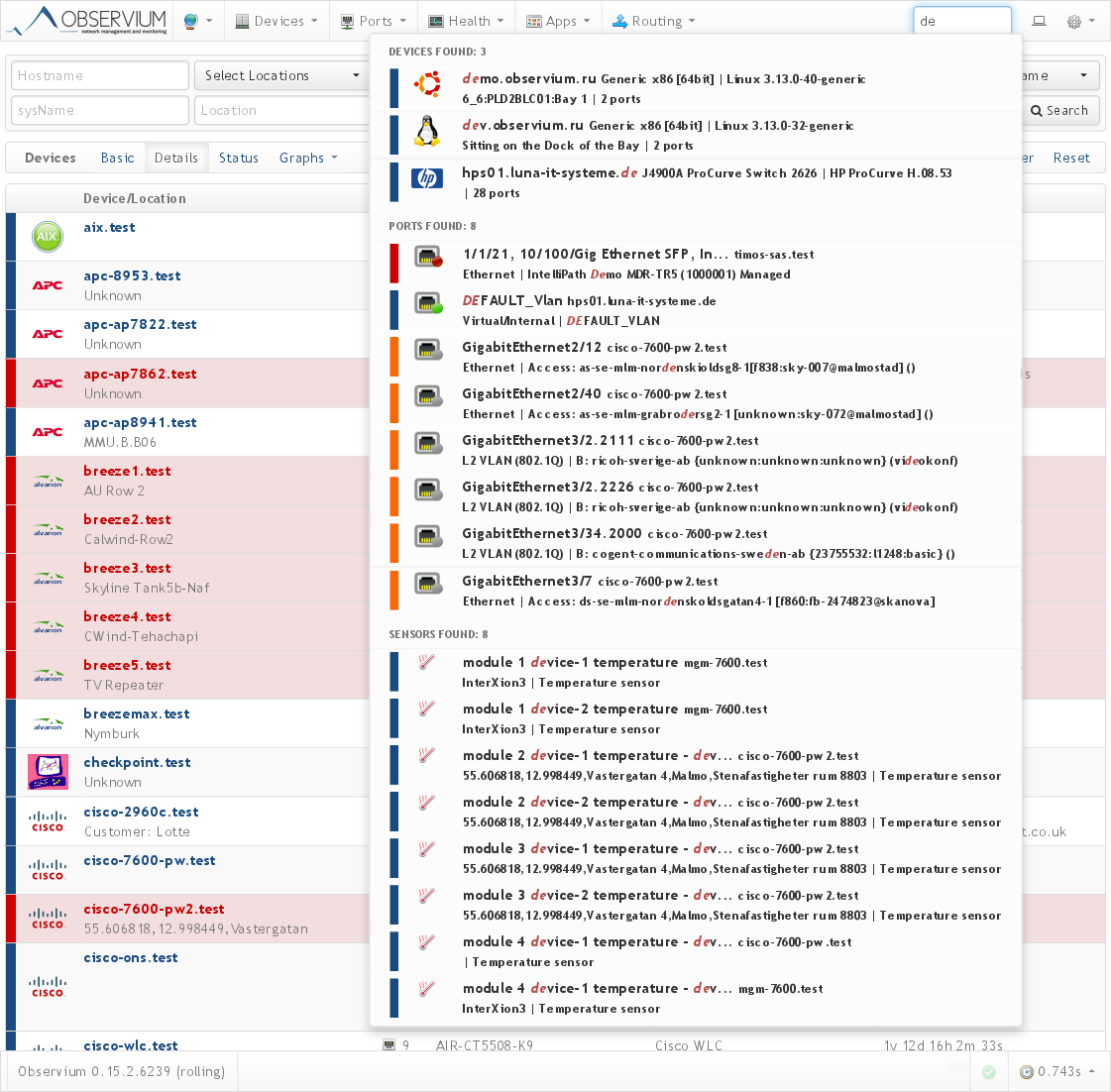Switch to Basic view tab
The width and height of the screenshot is (1111, 1092).
pos(117,158)
